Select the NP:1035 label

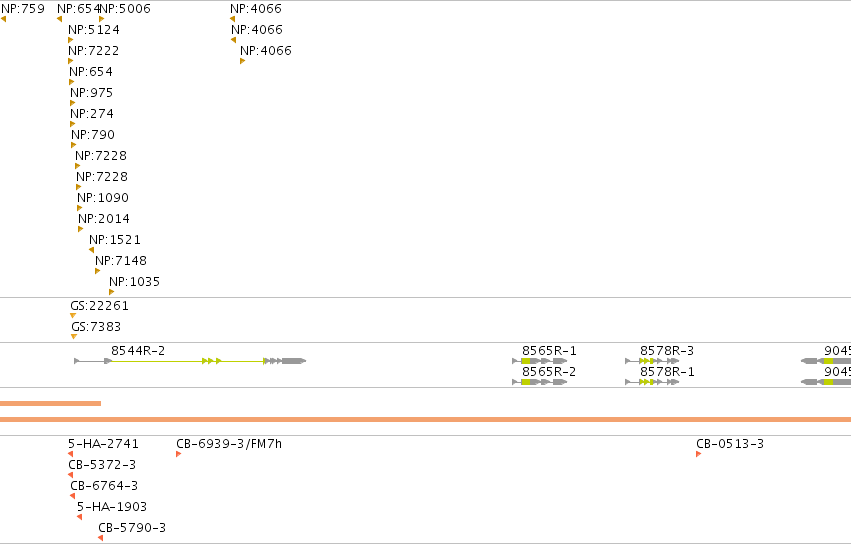pyautogui.click(x=135, y=282)
